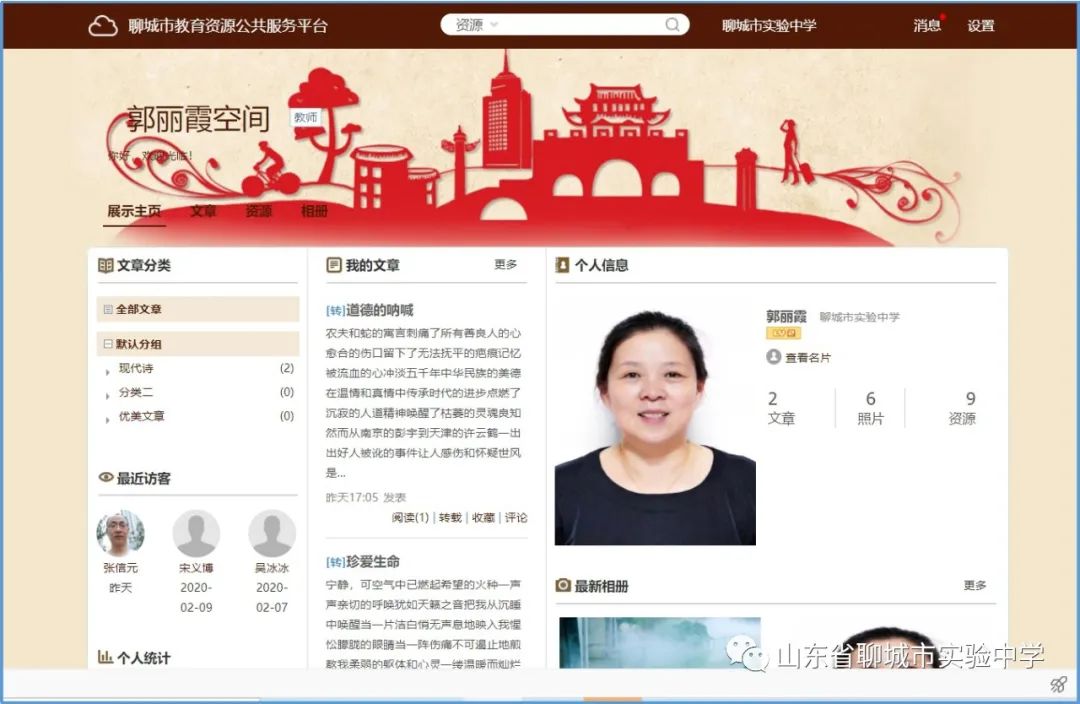Open visitor 张信元 avatar

[x=121, y=532]
